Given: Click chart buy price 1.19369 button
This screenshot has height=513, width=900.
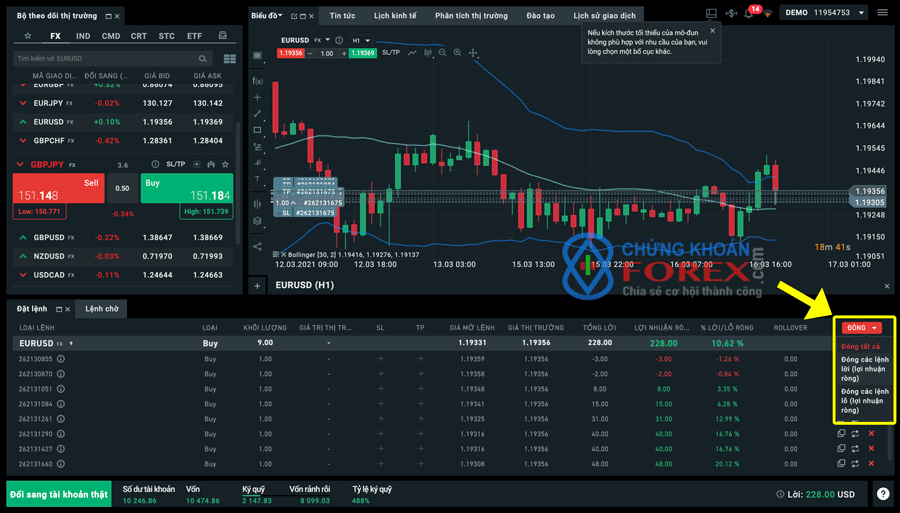Looking at the screenshot, I should pos(363,53).
